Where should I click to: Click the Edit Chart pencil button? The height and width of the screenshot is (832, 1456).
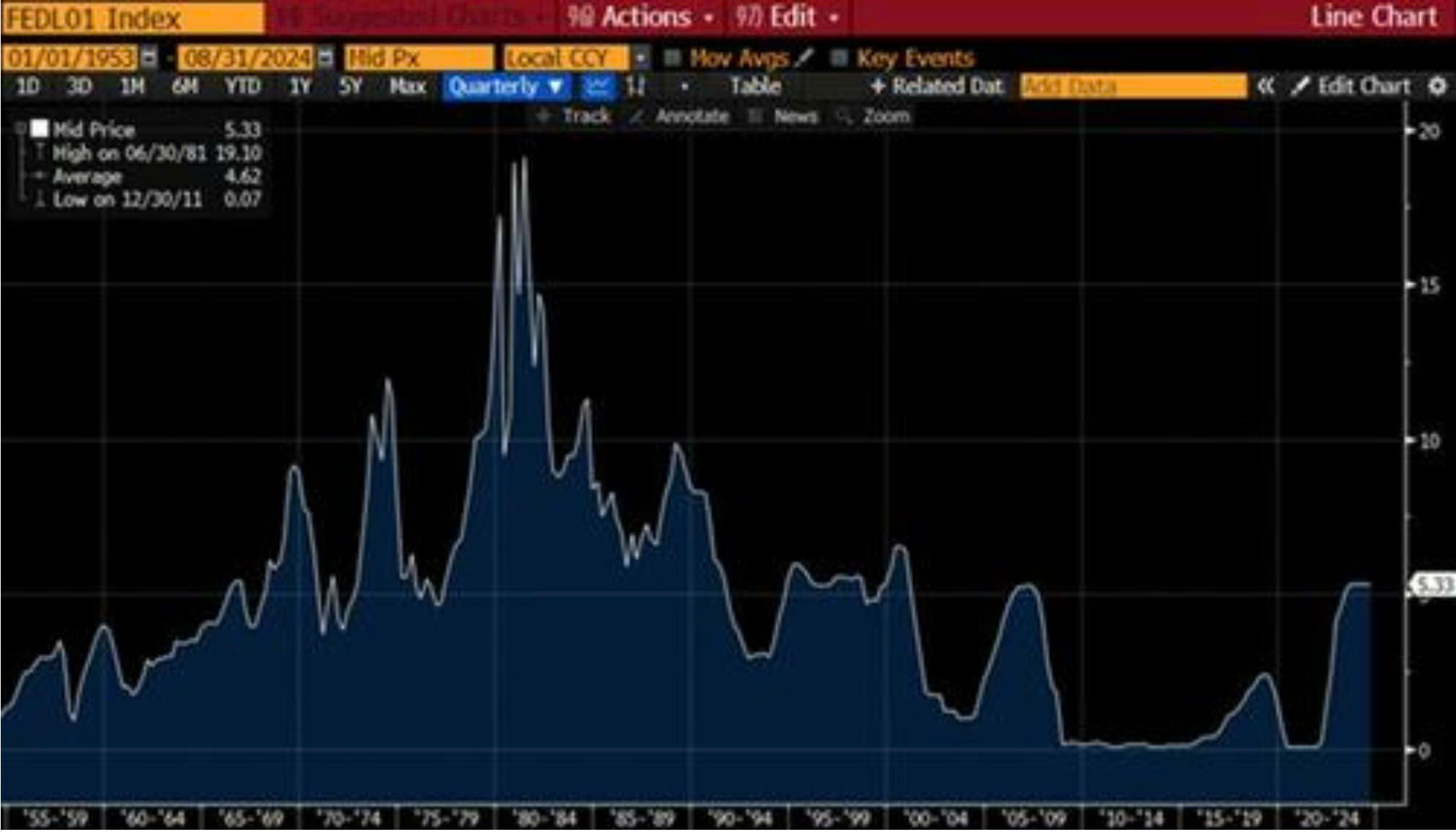(1351, 86)
